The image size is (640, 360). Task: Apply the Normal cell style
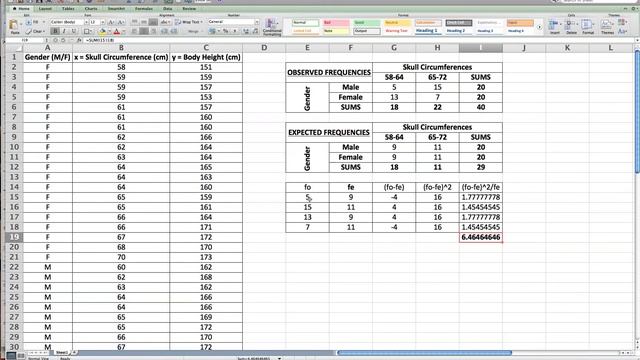(305, 22)
